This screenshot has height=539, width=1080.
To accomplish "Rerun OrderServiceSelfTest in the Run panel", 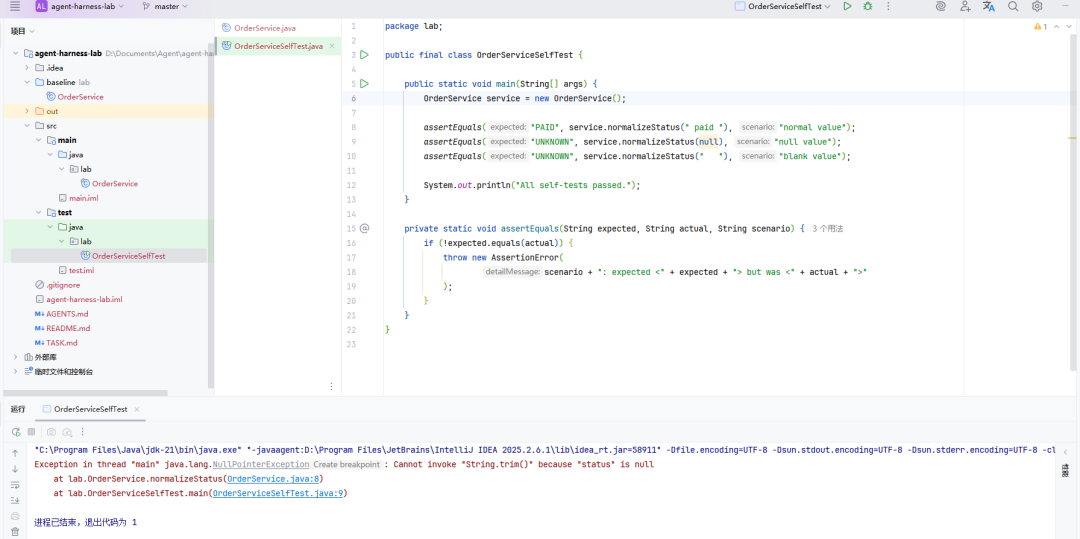I will coord(16,432).
